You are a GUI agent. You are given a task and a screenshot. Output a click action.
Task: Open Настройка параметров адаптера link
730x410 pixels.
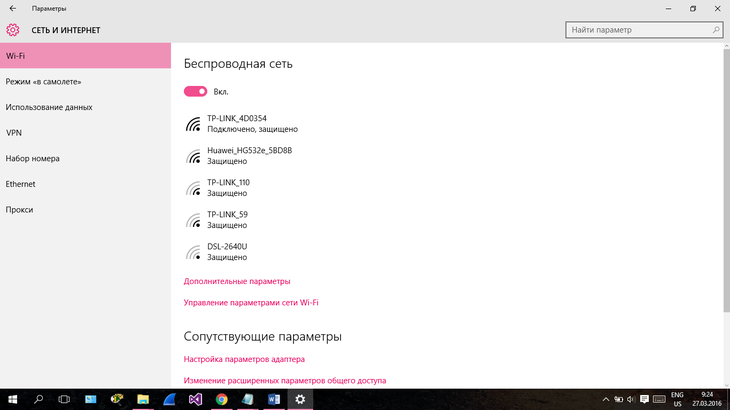click(244, 359)
